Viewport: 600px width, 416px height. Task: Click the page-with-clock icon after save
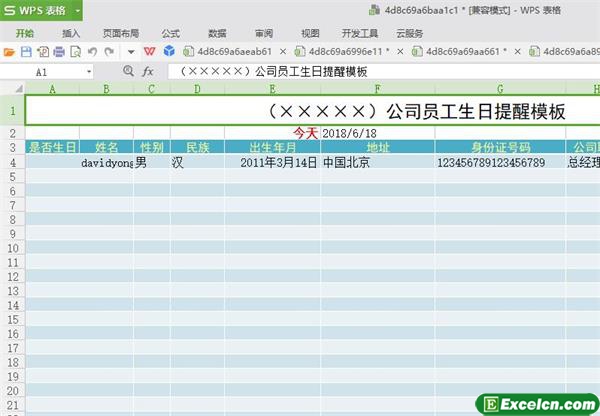pyautogui.click(x=42, y=52)
